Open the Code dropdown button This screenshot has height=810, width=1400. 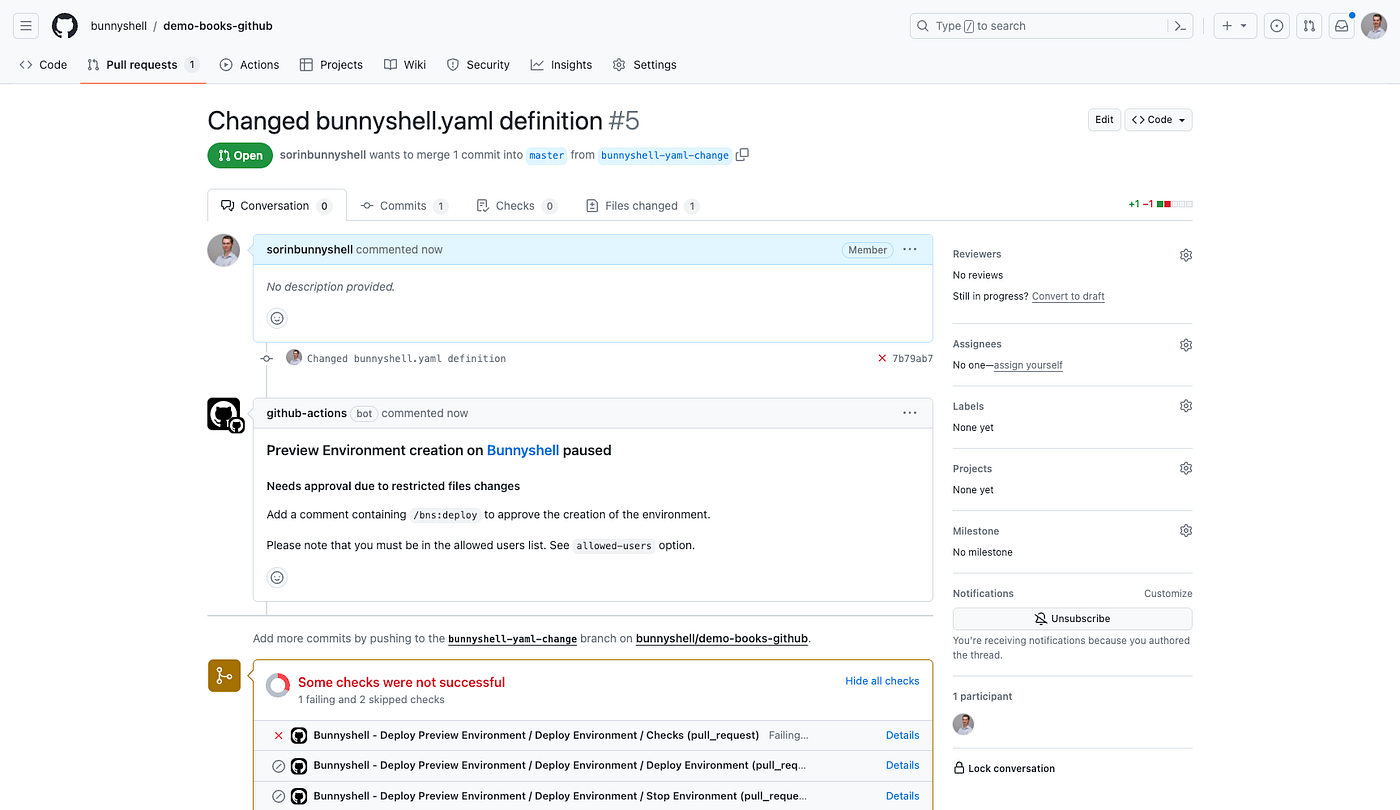tap(1158, 120)
